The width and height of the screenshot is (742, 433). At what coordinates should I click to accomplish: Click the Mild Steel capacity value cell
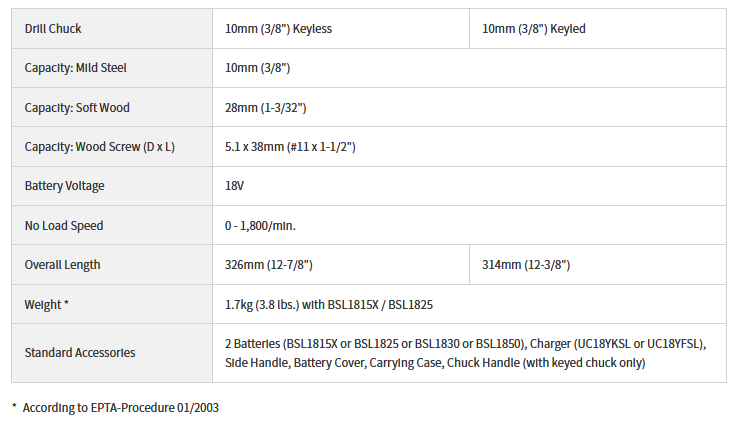coord(258,68)
